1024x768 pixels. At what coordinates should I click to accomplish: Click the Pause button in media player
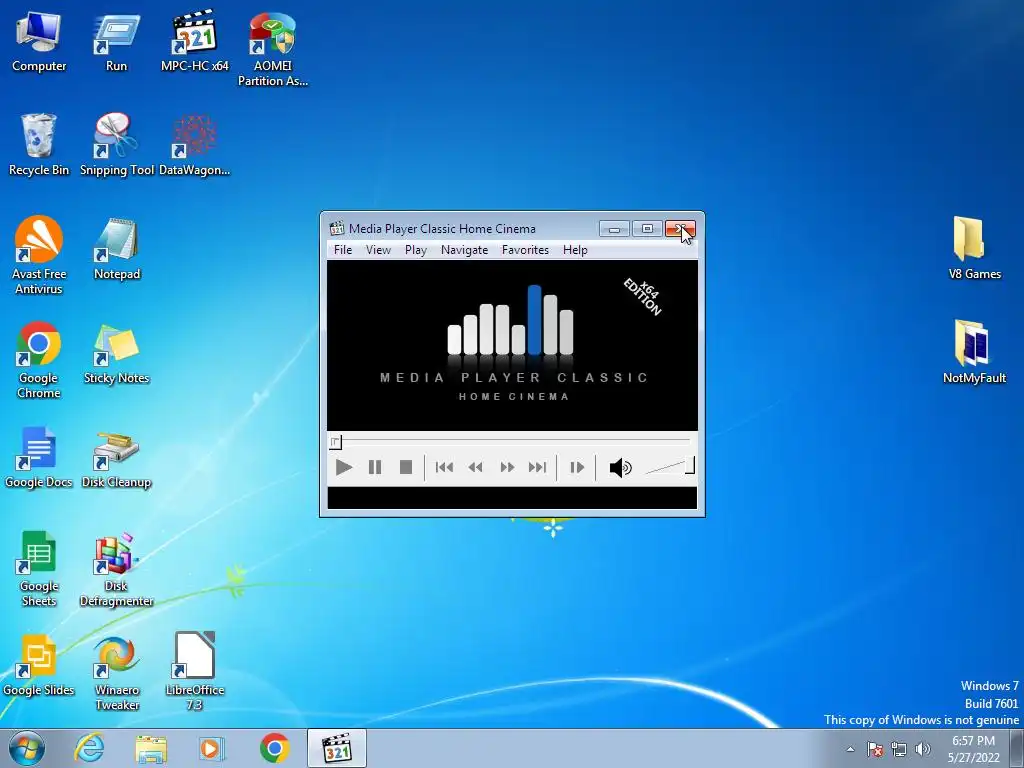pyautogui.click(x=375, y=468)
